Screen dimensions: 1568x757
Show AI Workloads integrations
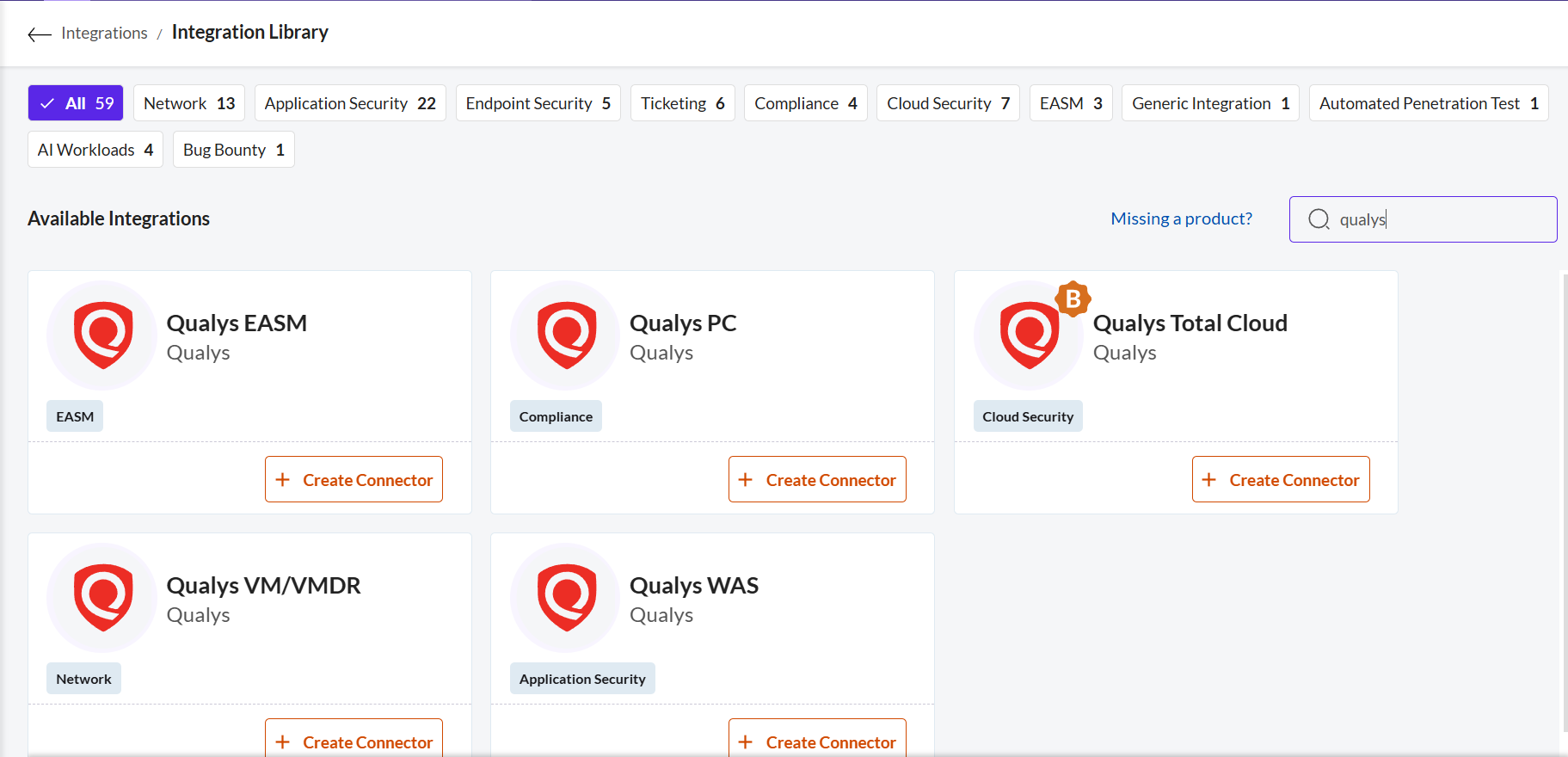(x=95, y=150)
